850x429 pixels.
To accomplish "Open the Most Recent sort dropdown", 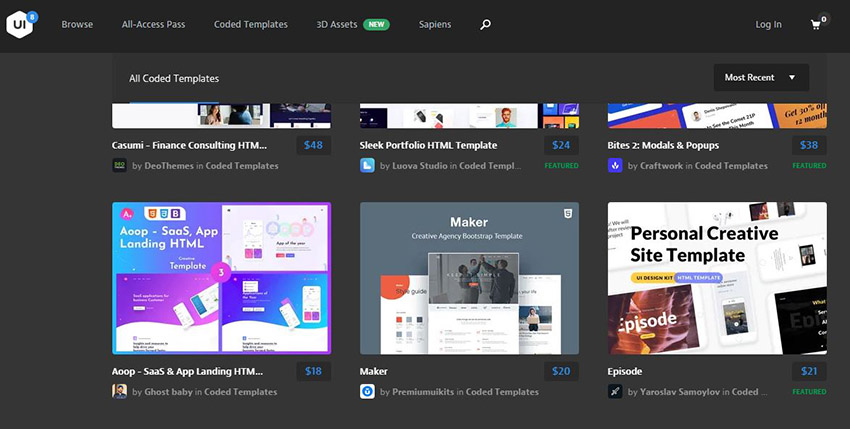I will coord(761,78).
